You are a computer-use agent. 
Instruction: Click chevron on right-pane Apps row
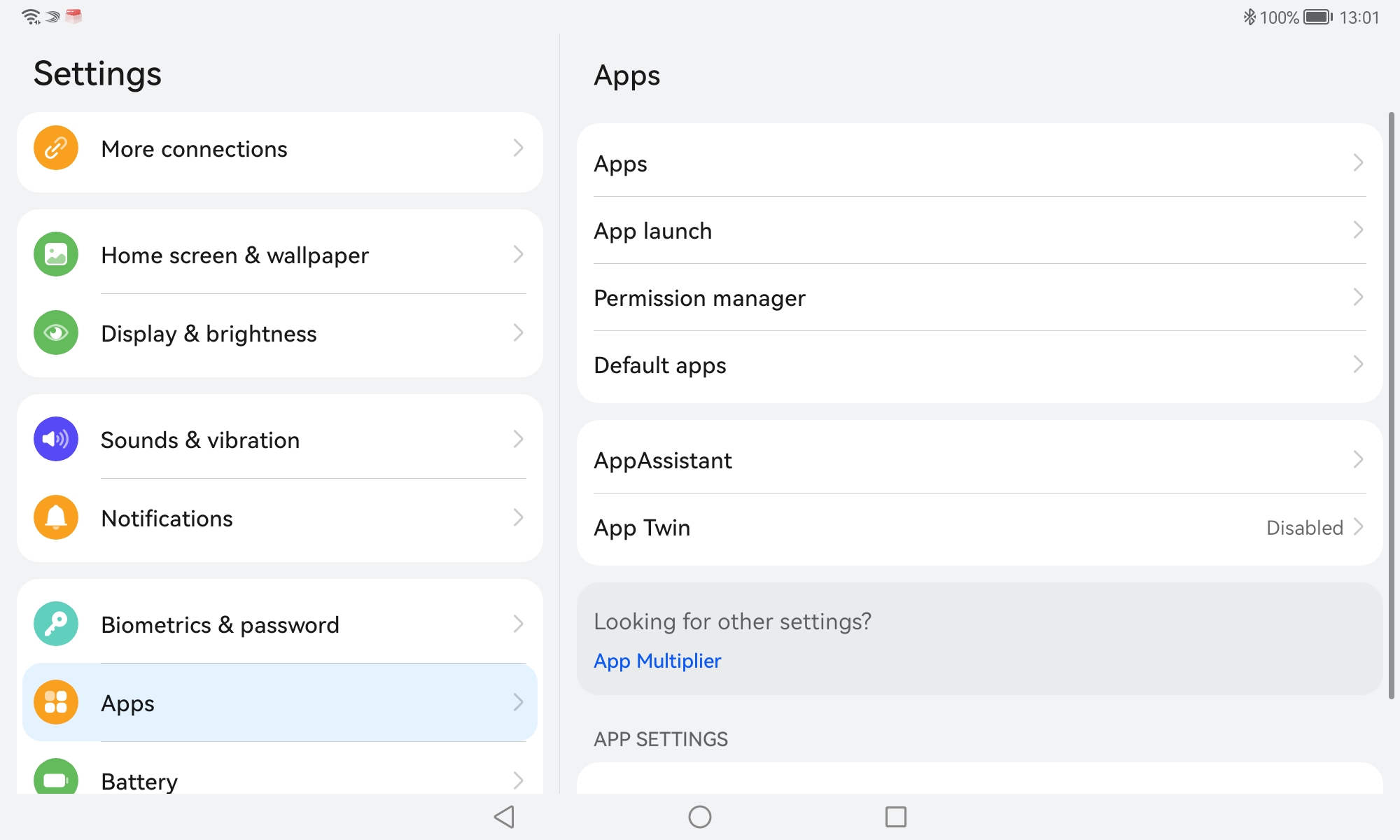point(1358,162)
